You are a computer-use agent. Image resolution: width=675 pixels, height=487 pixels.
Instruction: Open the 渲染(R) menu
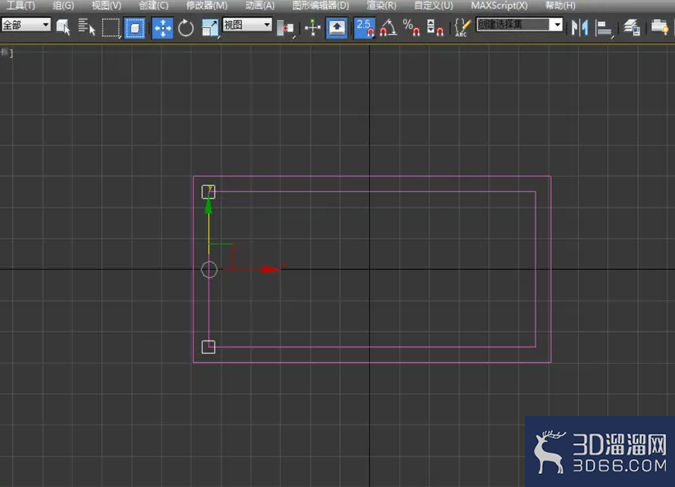point(381,6)
